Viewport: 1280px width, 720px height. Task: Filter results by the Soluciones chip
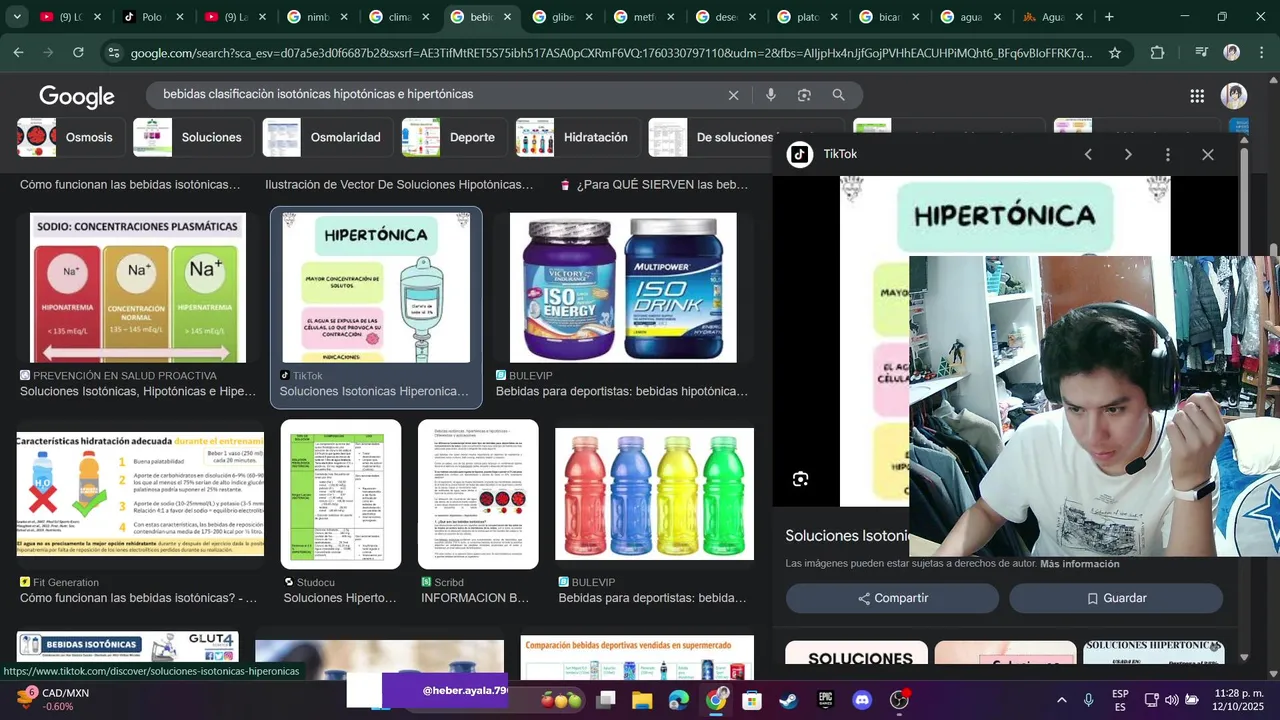coord(192,137)
